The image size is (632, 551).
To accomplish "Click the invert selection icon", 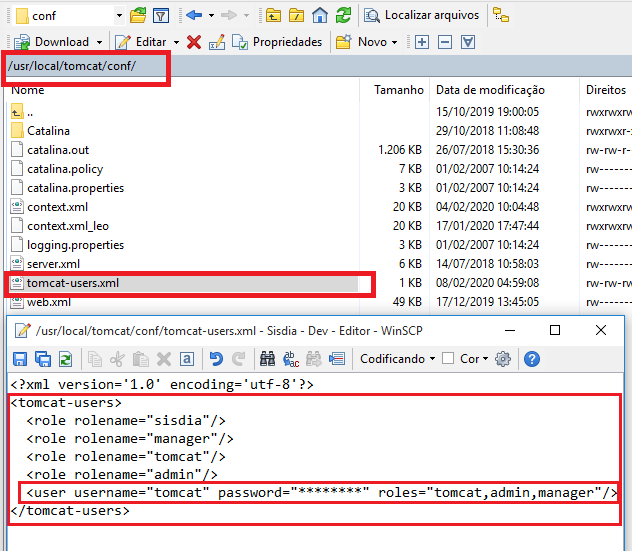I will point(468,42).
